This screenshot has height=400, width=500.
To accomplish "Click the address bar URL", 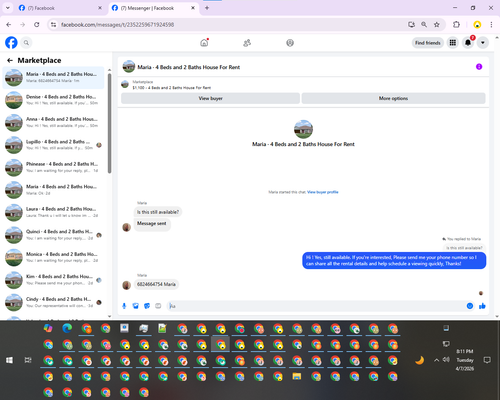I will 117,25.
